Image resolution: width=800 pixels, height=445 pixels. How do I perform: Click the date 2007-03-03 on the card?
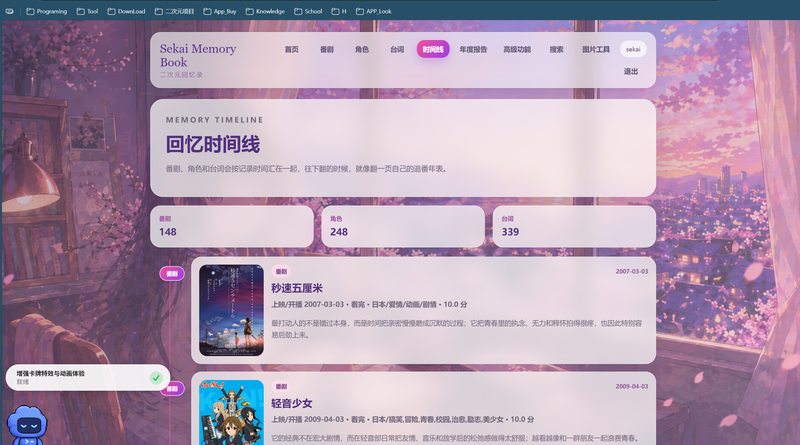point(632,271)
